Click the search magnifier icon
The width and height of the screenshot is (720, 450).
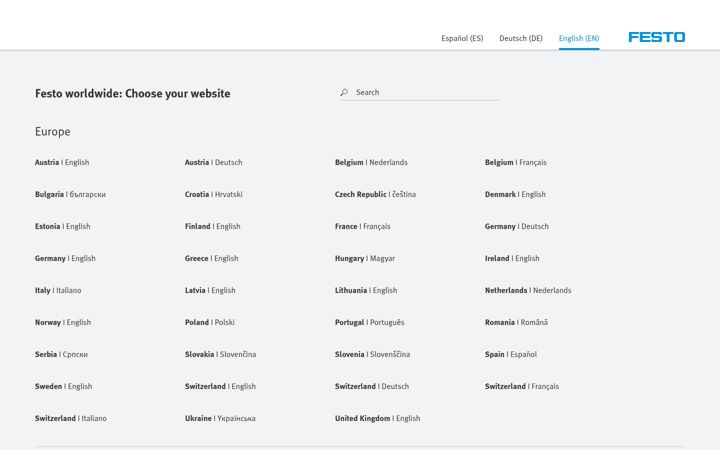coord(344,92)
